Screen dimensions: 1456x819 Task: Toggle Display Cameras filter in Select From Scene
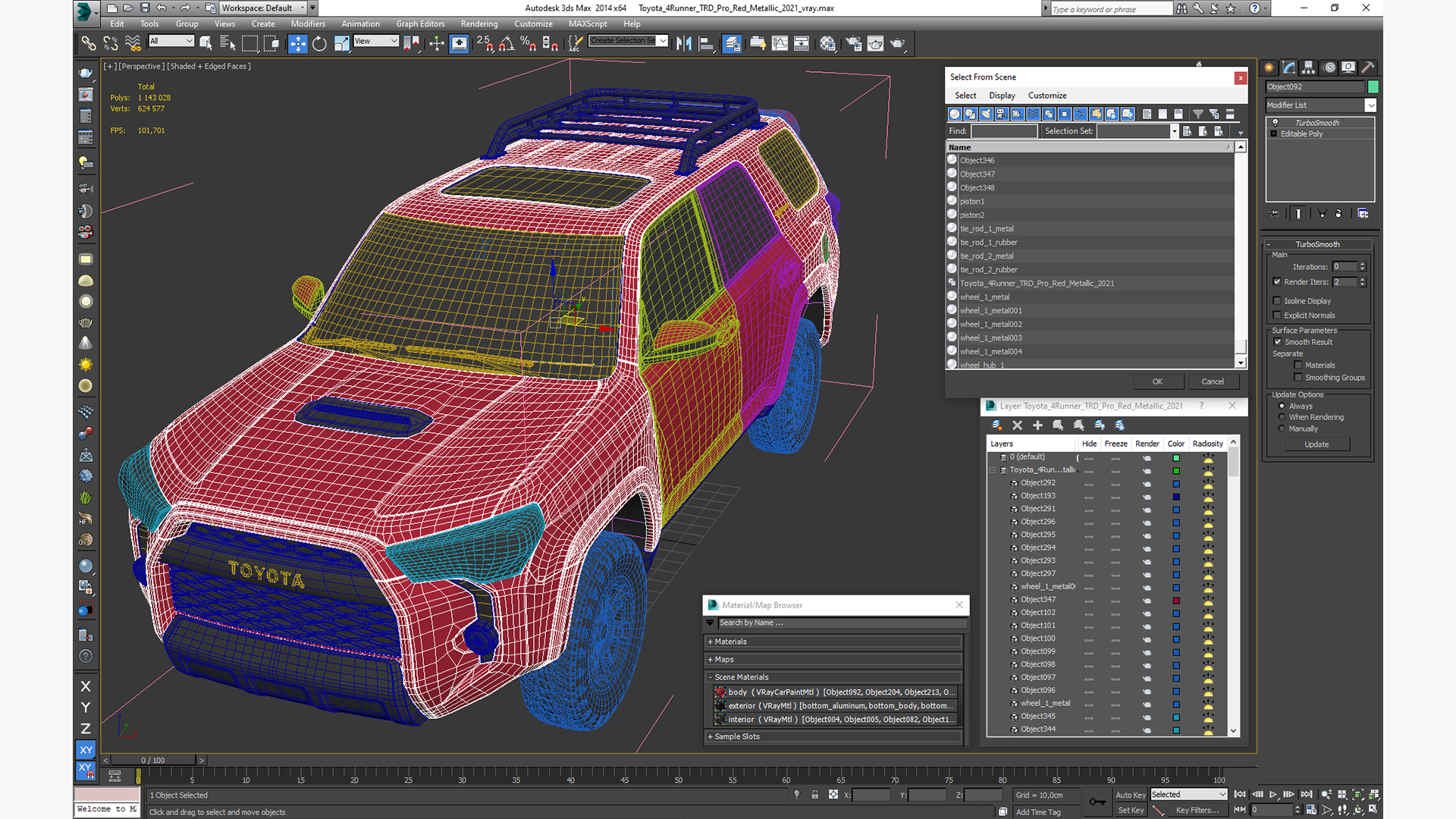[x=1002, y=114]
